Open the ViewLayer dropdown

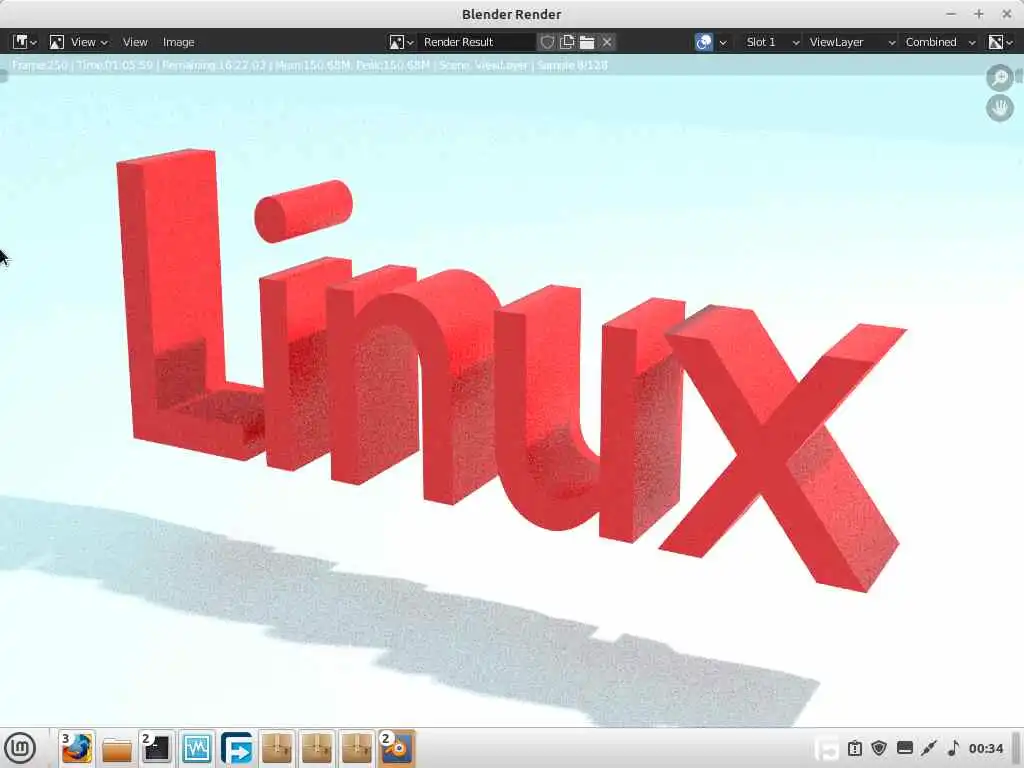click(851, 42)
